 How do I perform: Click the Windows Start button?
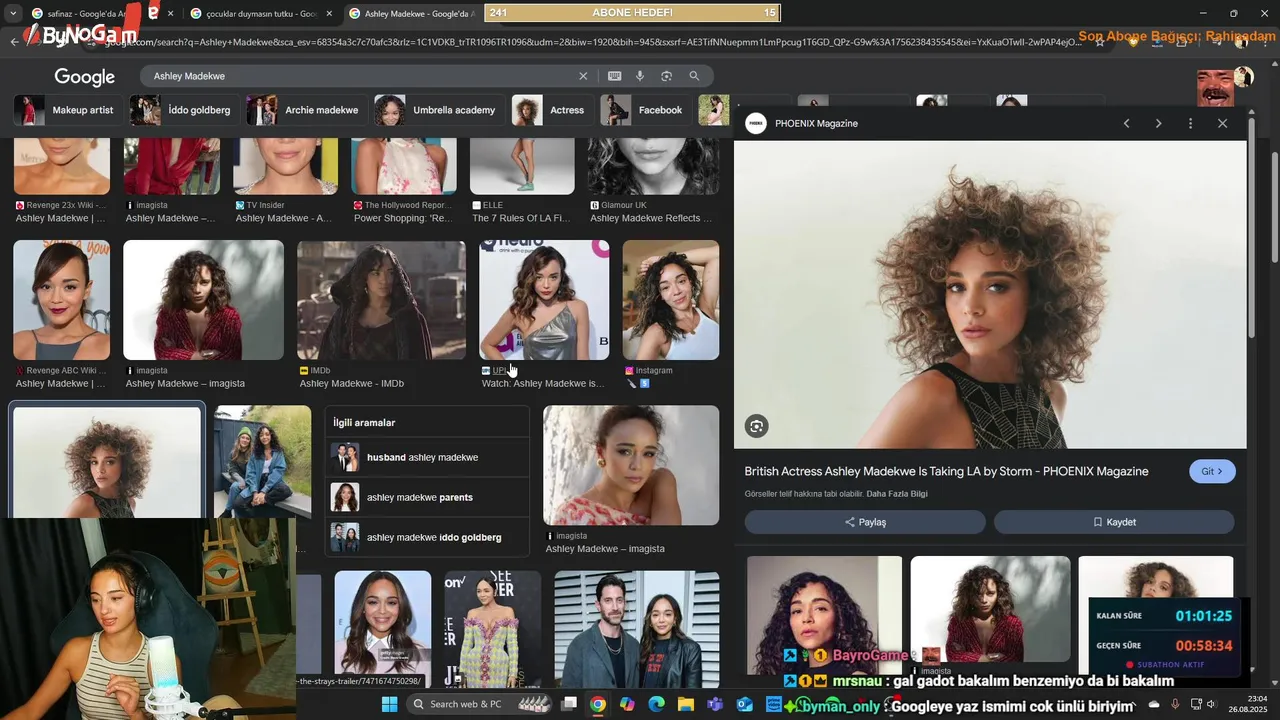tap(389, 704)
